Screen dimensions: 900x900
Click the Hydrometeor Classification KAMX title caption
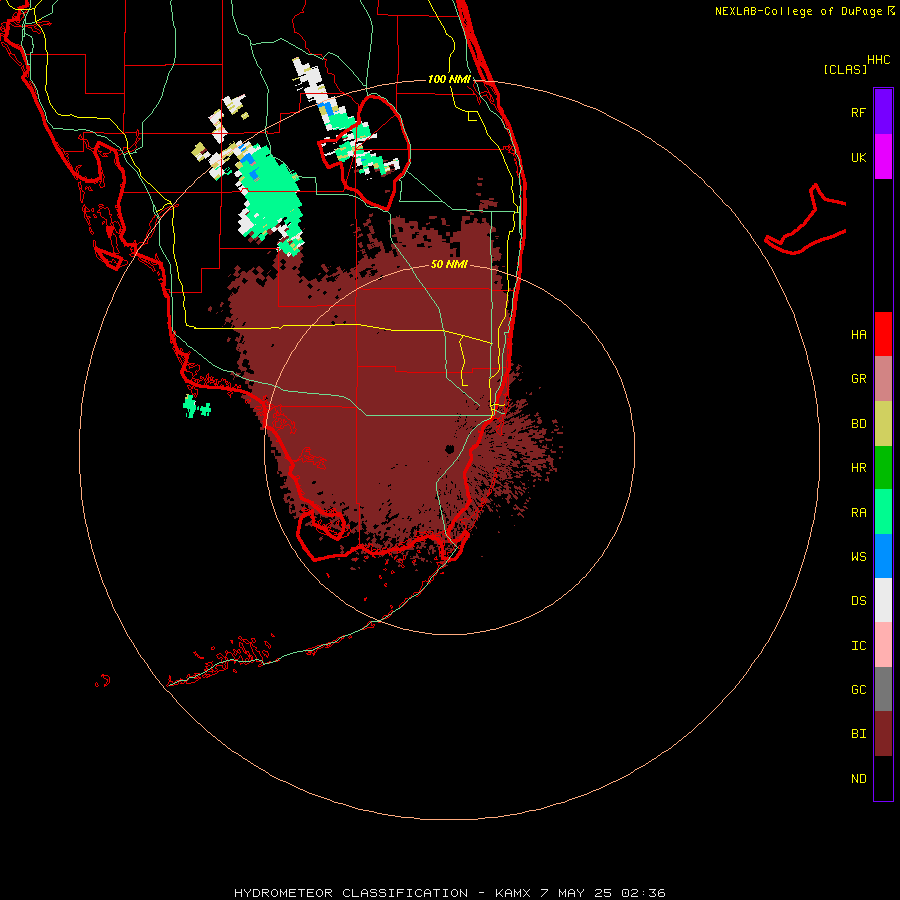pos(449,893)
